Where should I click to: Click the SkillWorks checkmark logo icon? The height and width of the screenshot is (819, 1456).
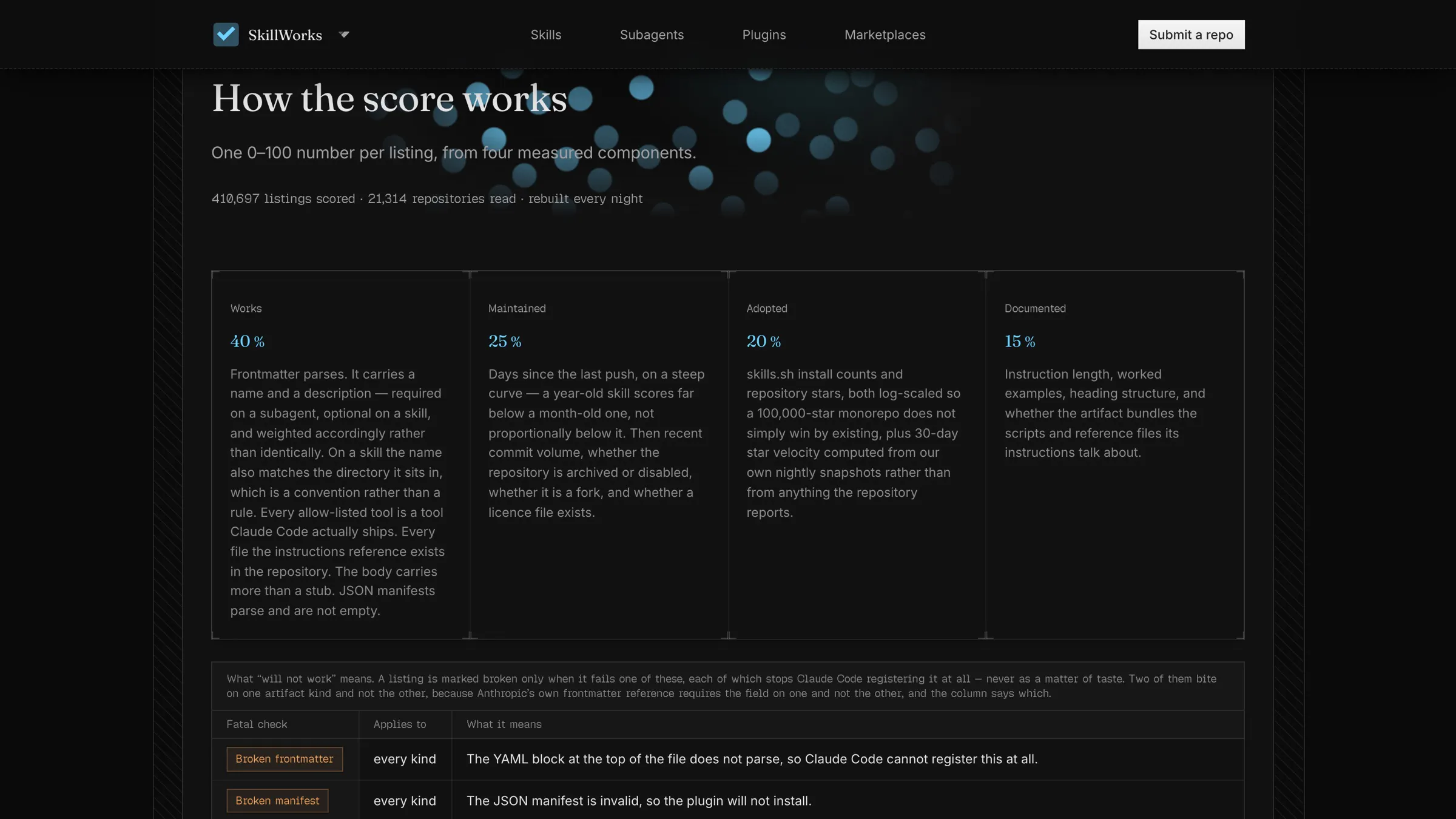226,35
